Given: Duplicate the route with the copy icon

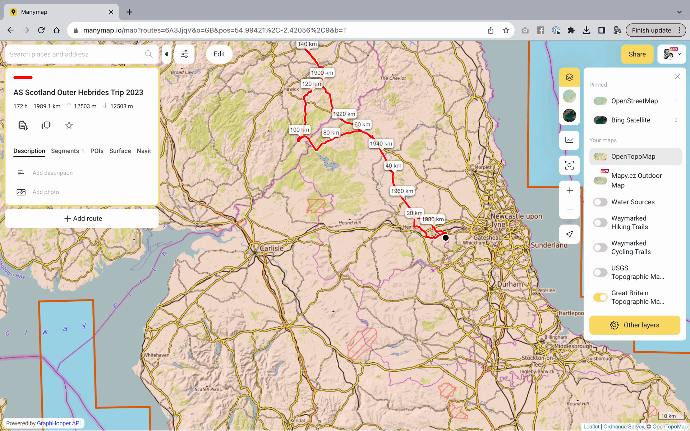Looking at the screenshot, I should pos(46,125).
